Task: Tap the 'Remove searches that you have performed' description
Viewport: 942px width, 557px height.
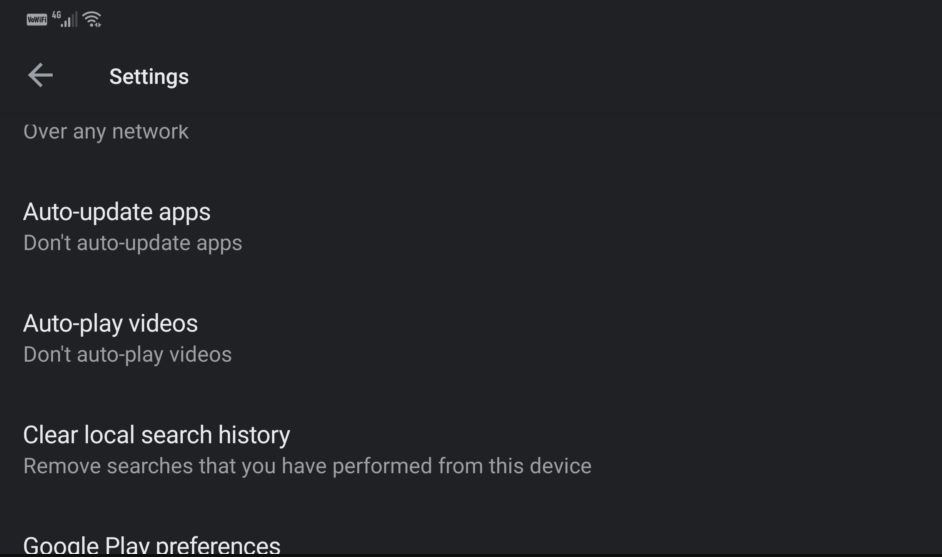Action: coord(307,466)
